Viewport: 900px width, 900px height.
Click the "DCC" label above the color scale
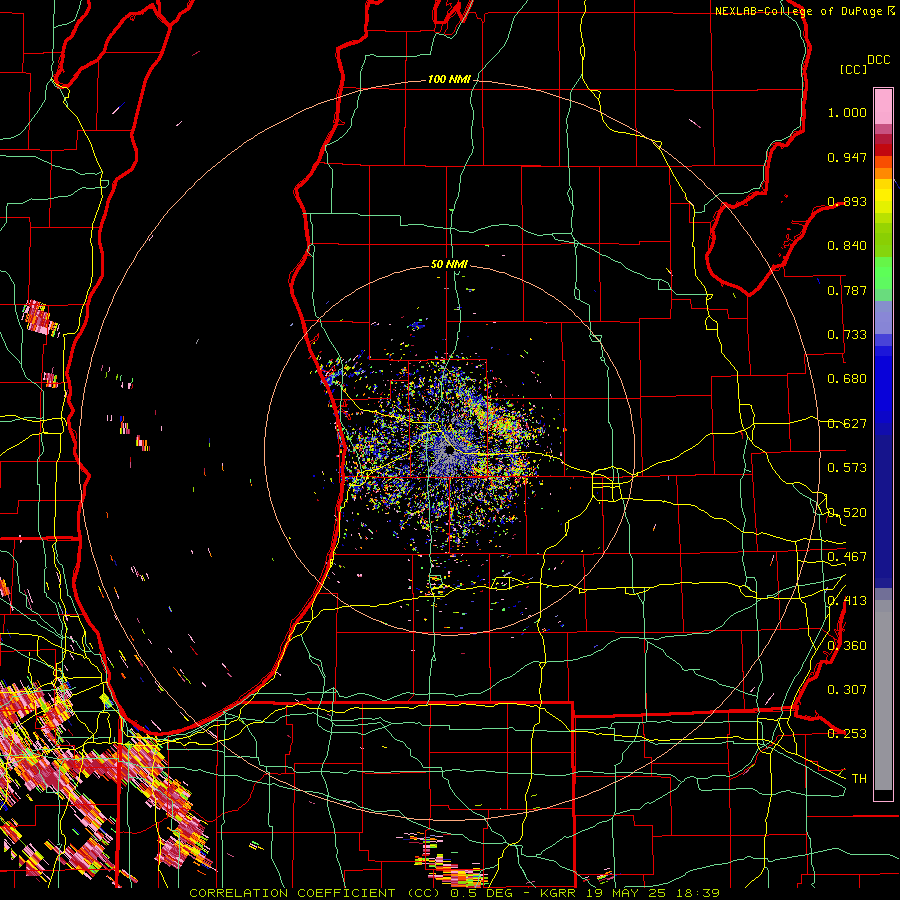(878, 60)
